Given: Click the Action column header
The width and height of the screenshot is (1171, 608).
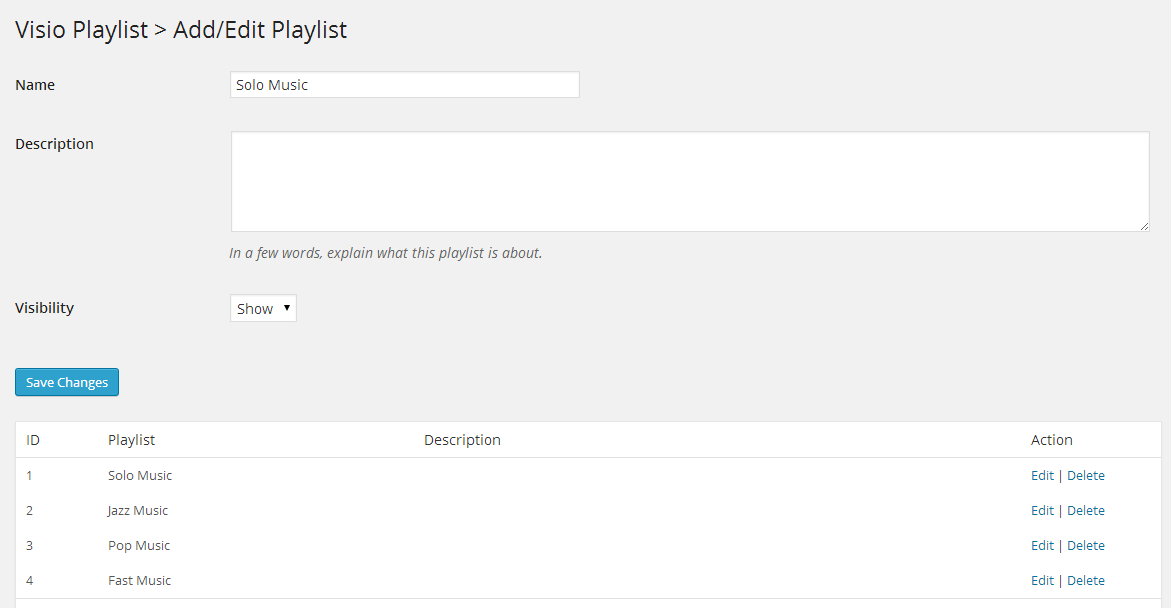Looking at the screenshot, I should pyautogui.click(x=1051, y=440).
